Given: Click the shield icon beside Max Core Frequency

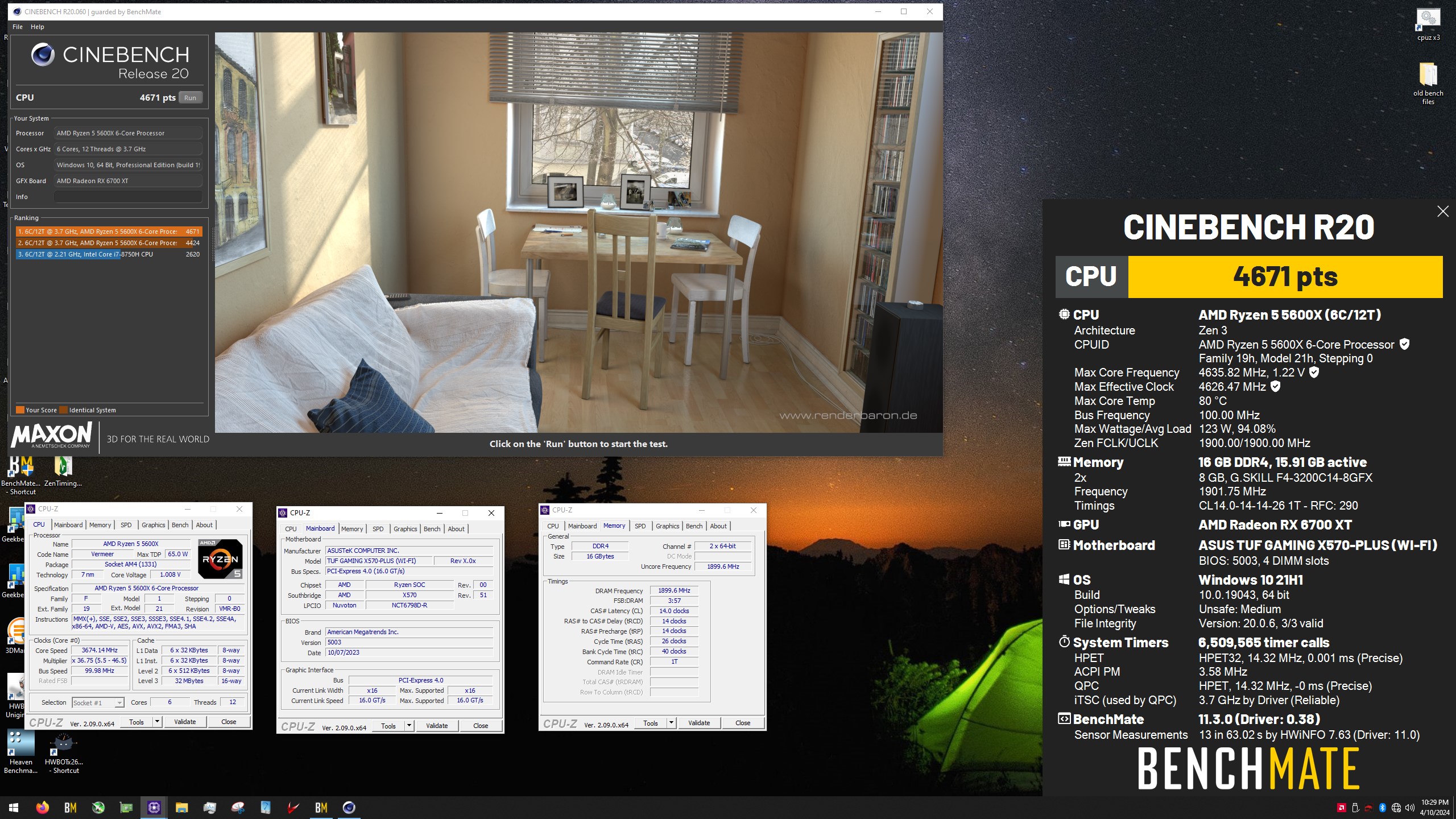Looking at the screenshot, I should tap(1314, 373).
